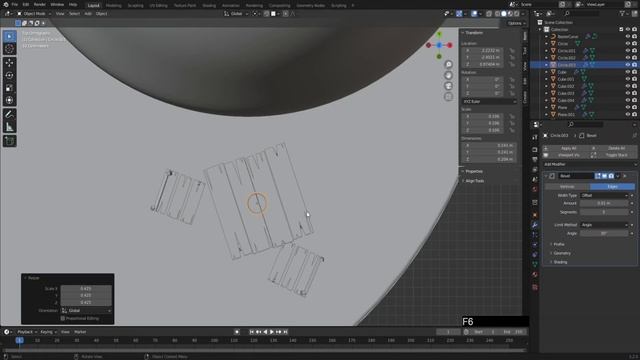Open the Object properties tab icon
This screenshot has height=360, width=640.
[535, 215]
